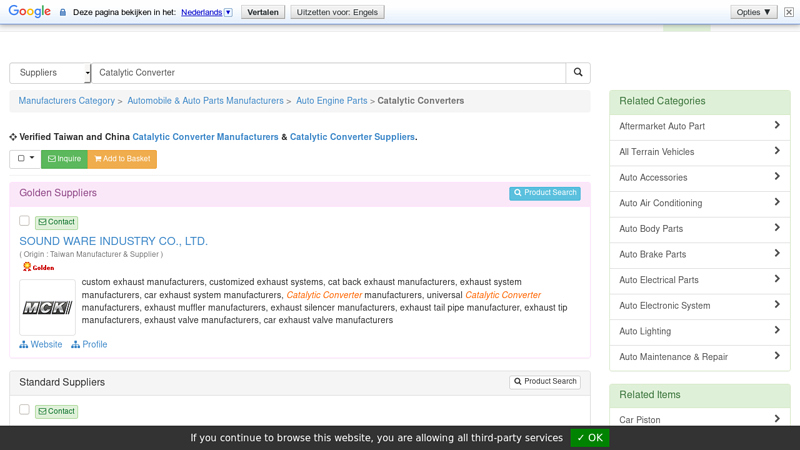Click the green Inquire envelope button

click(64, 159)
